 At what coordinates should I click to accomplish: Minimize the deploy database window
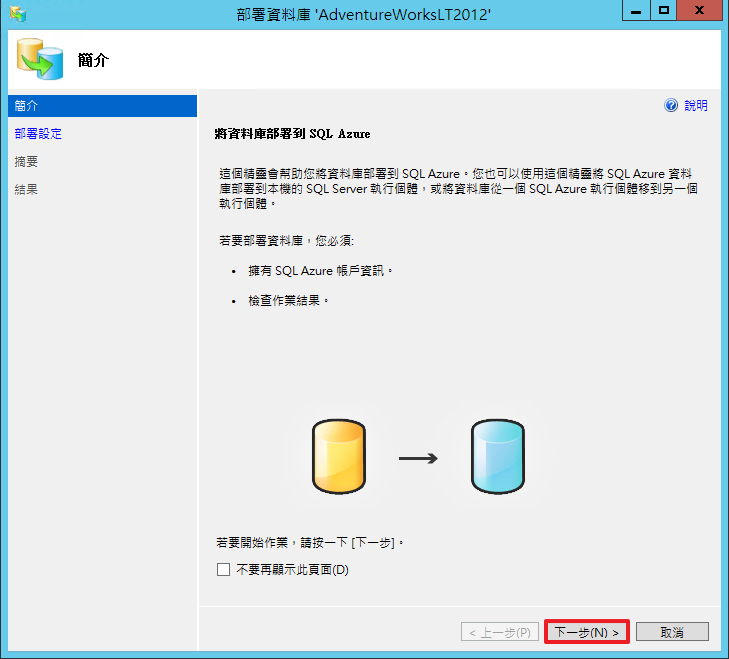tap(636, 10)
